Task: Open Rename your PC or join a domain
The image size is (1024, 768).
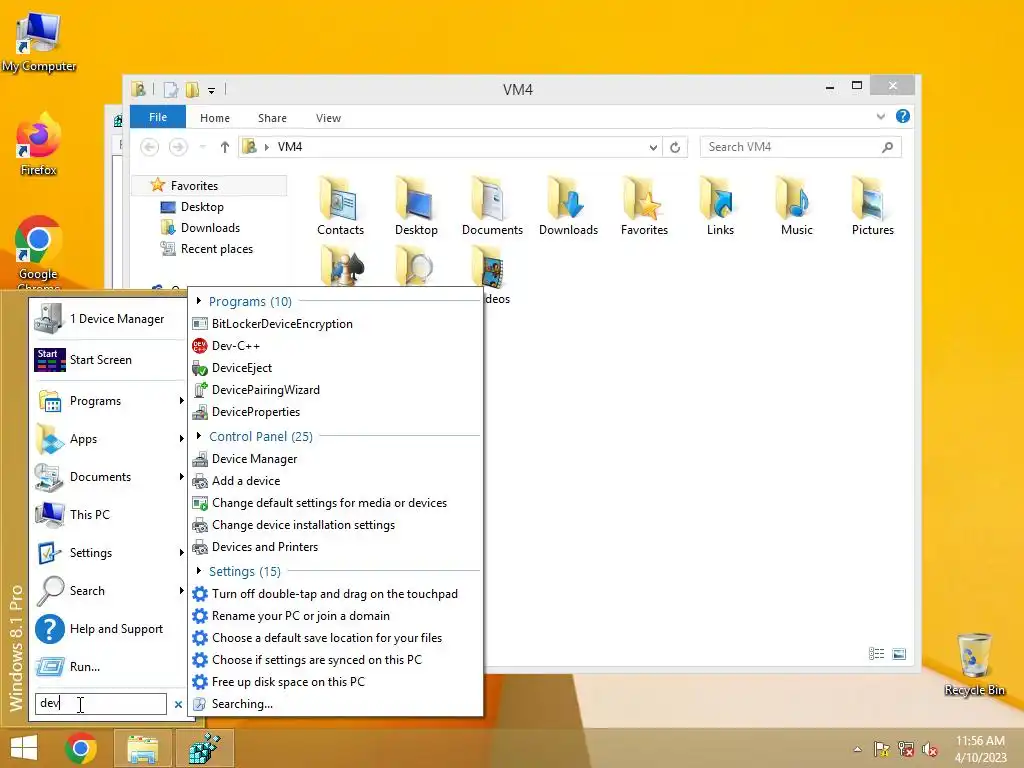Action: click(336, 616)
